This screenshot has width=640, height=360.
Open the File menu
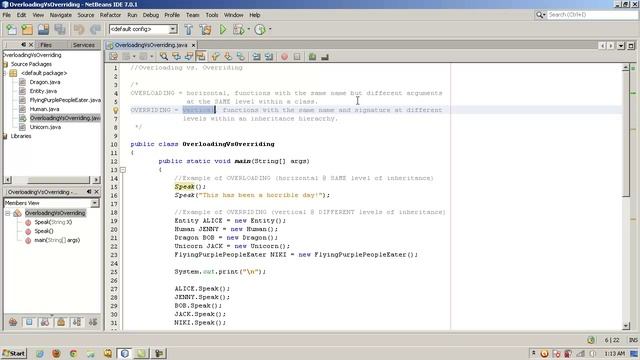[7, 15]
